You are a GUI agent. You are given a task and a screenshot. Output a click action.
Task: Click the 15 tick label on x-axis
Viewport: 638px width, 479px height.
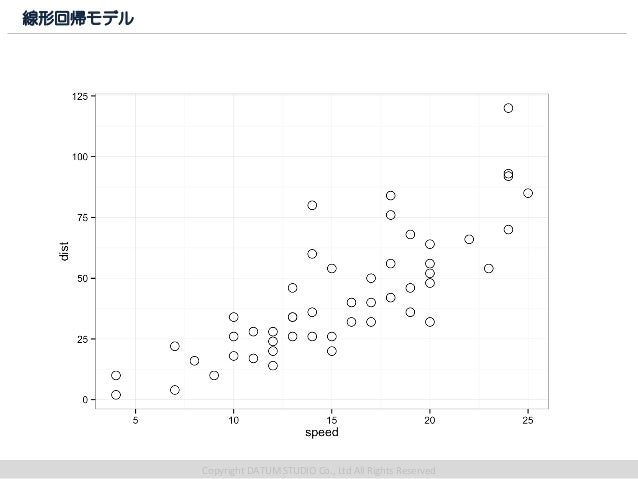[x=332, y=420]
